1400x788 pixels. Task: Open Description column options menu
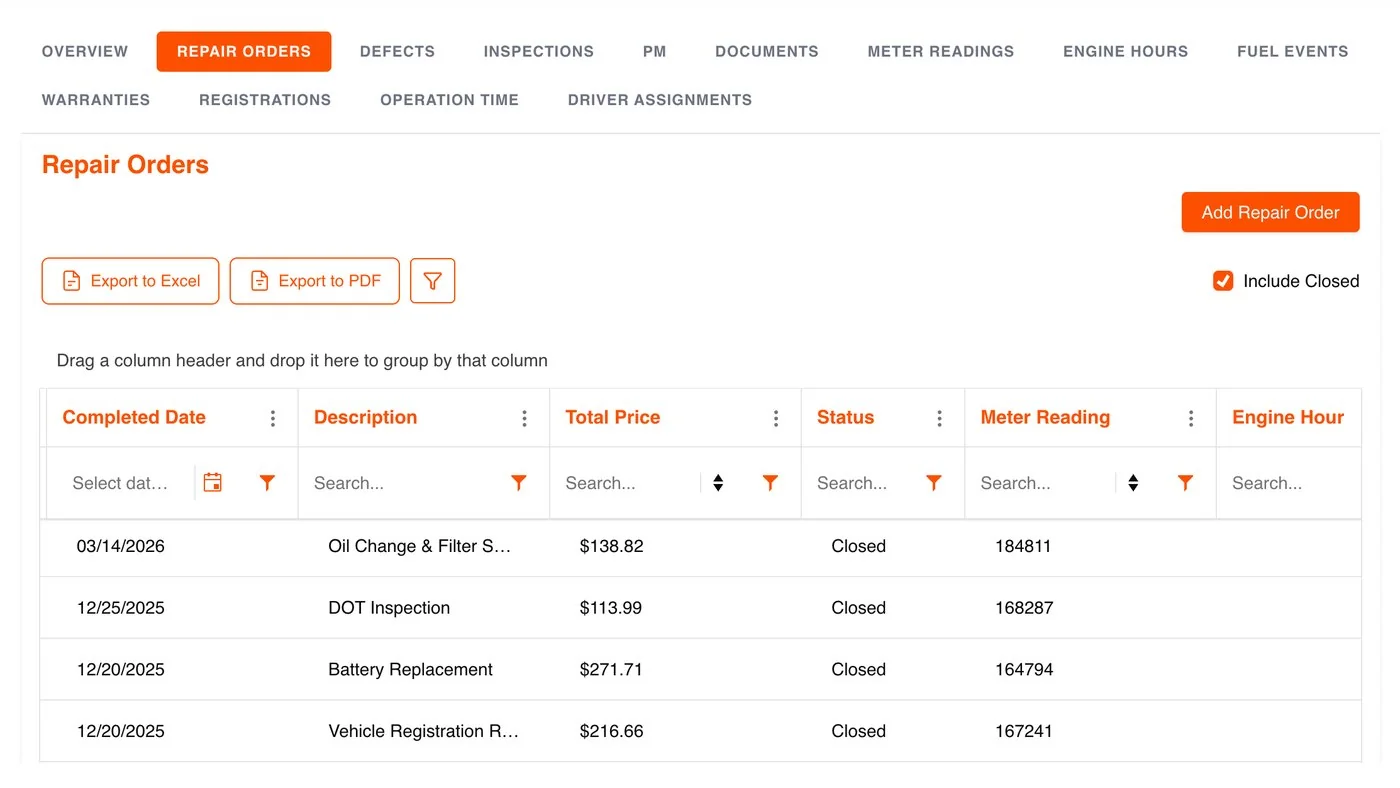[x=524, y=418]
